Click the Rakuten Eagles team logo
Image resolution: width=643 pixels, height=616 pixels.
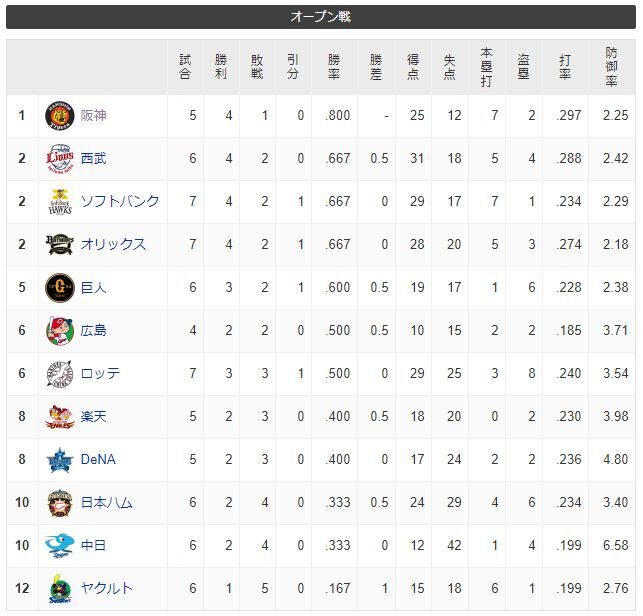[x=60, y=417]
